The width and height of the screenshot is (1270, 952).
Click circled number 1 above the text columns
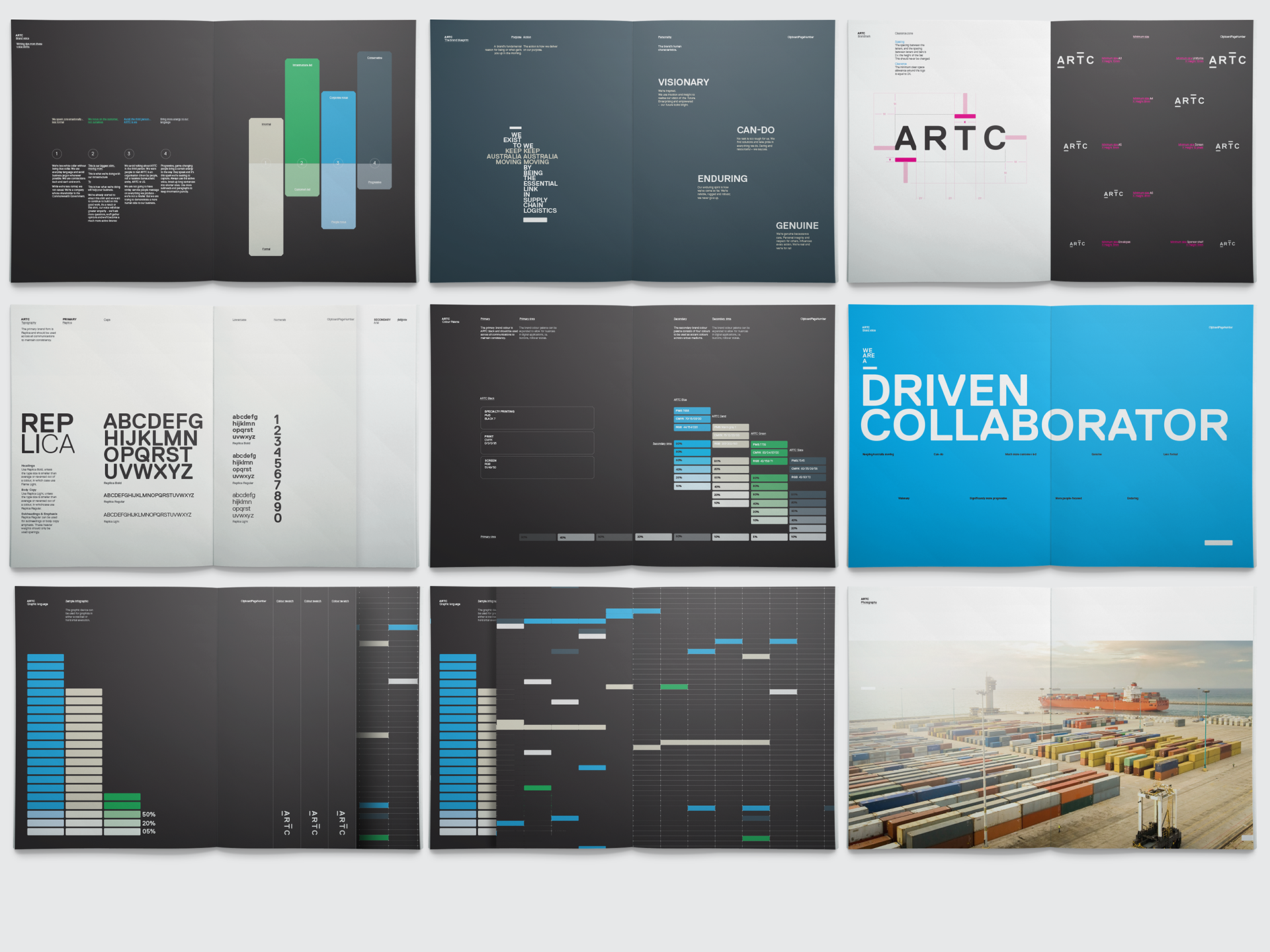click(x=57, y=153)
